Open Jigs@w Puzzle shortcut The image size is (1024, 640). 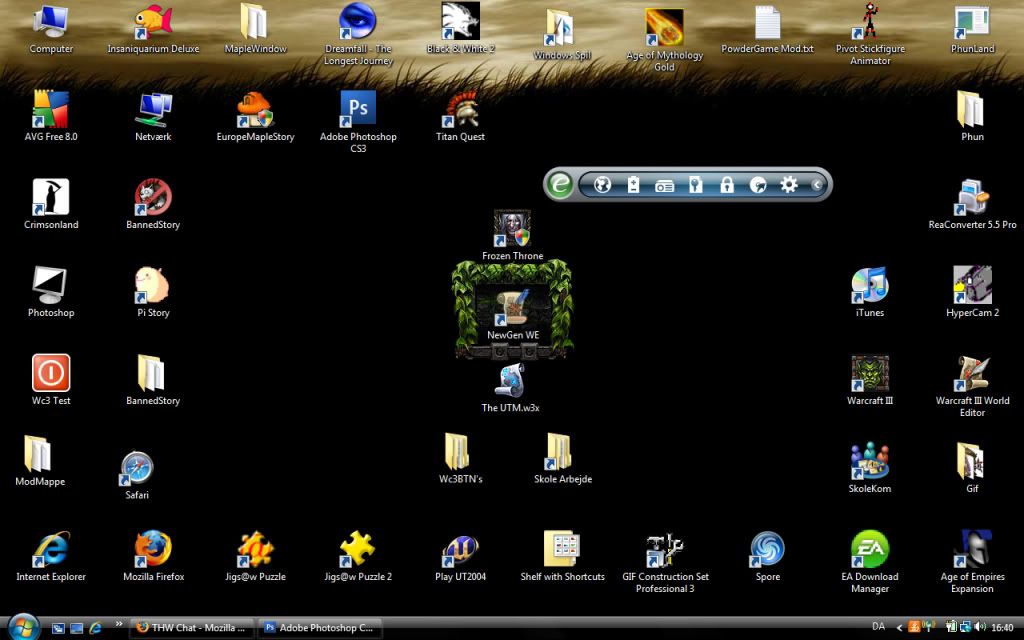(255, 556)
